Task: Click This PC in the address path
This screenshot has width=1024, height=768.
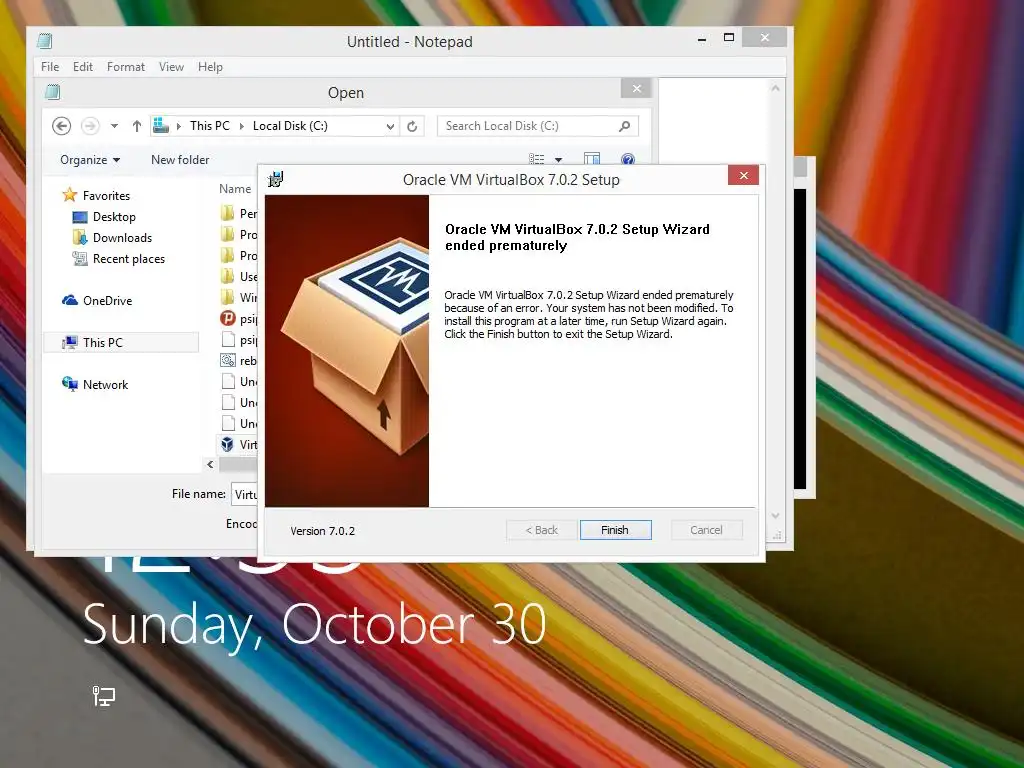Action: (x=210, y=125)
